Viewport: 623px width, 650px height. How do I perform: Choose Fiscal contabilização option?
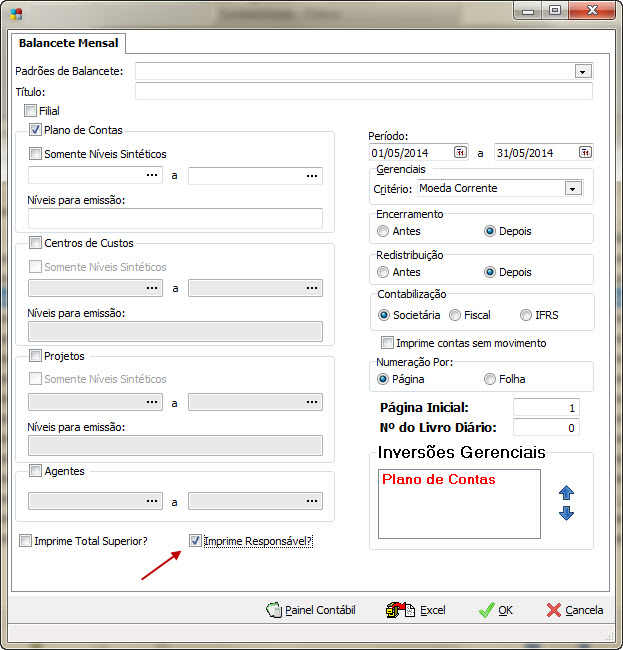click(455, 315)
